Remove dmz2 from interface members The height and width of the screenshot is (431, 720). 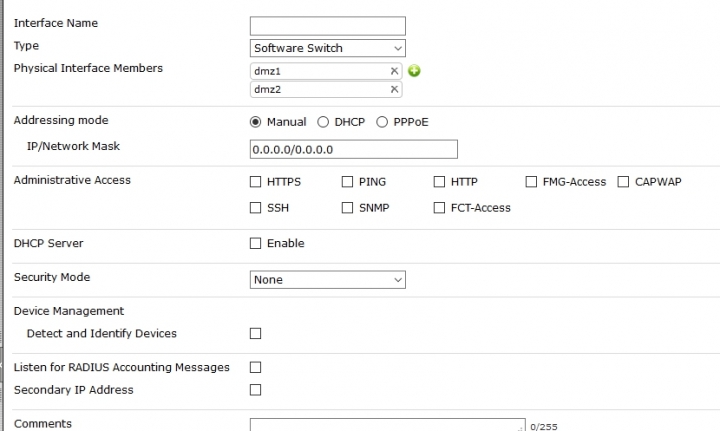[x=394, y=90]
